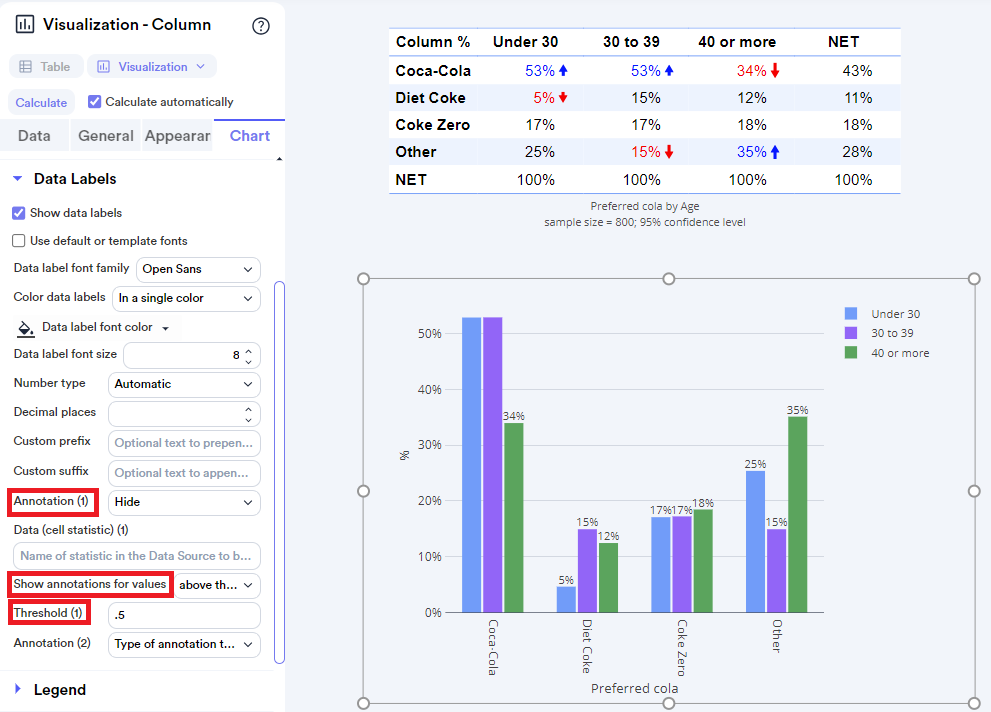Image resolution: width=991 pixels, height=712 pixels.
Task: Click the bottom-right chart resize handle
Action: click(974, 703)
